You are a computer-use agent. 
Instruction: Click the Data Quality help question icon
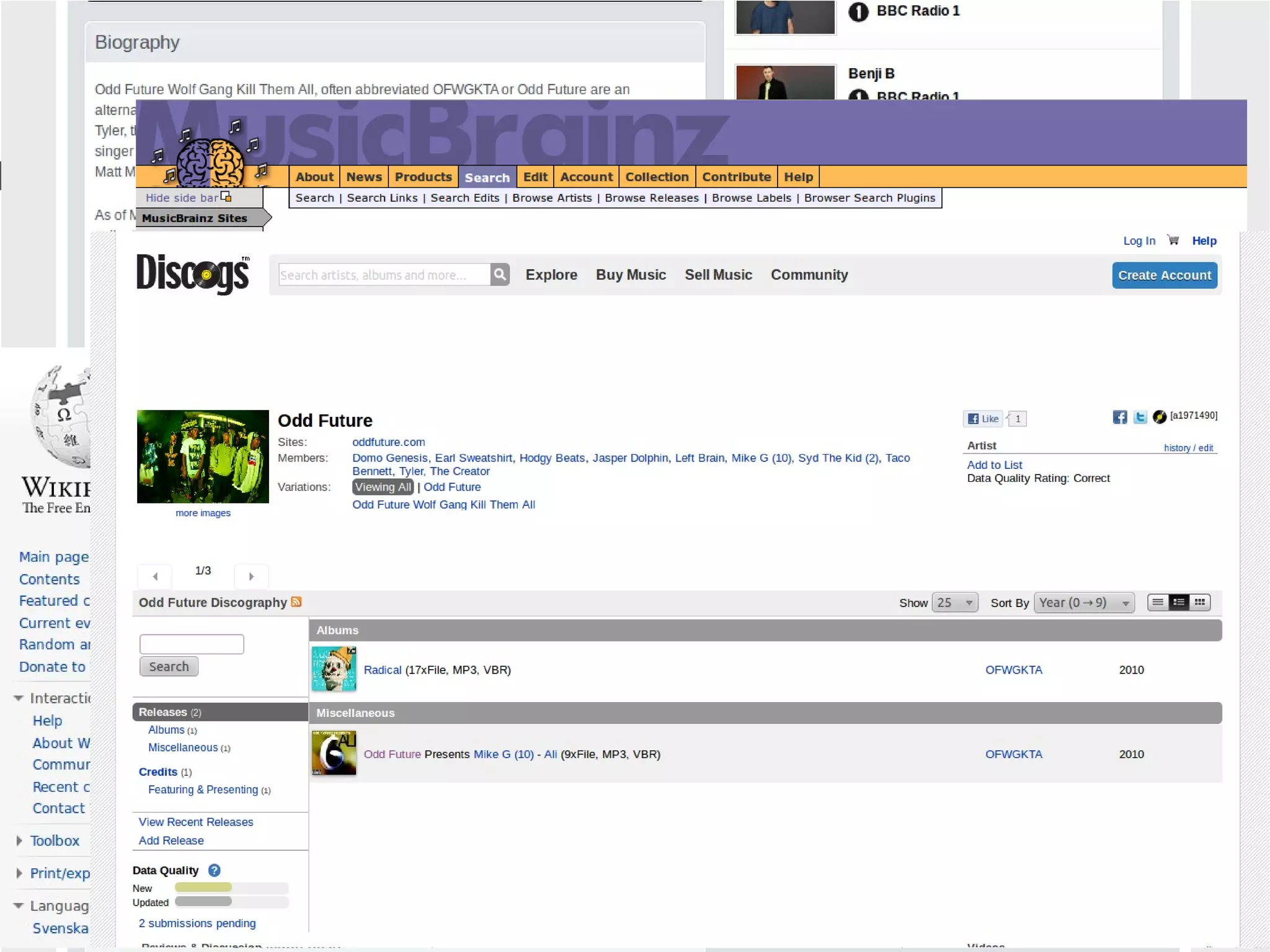pyautogui.click(x=214, y=870)
